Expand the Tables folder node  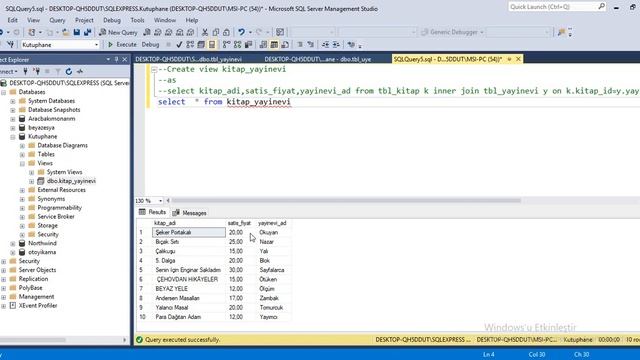(x=22, y=155)
